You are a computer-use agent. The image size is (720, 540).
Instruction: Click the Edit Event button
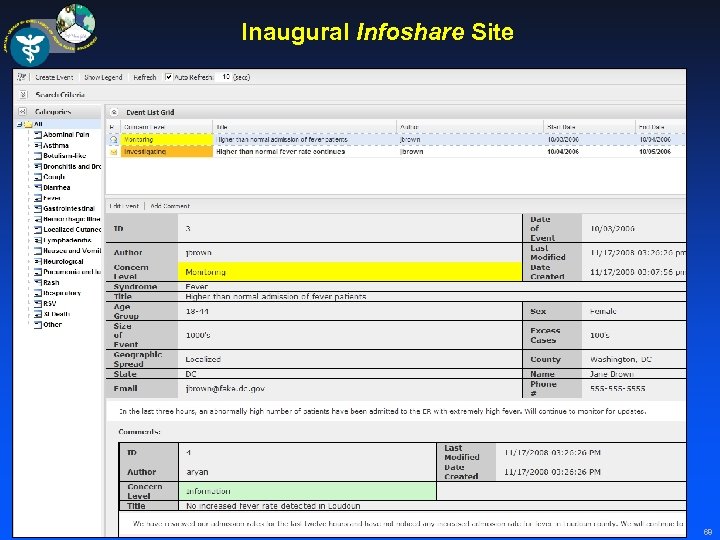point(124,206)
